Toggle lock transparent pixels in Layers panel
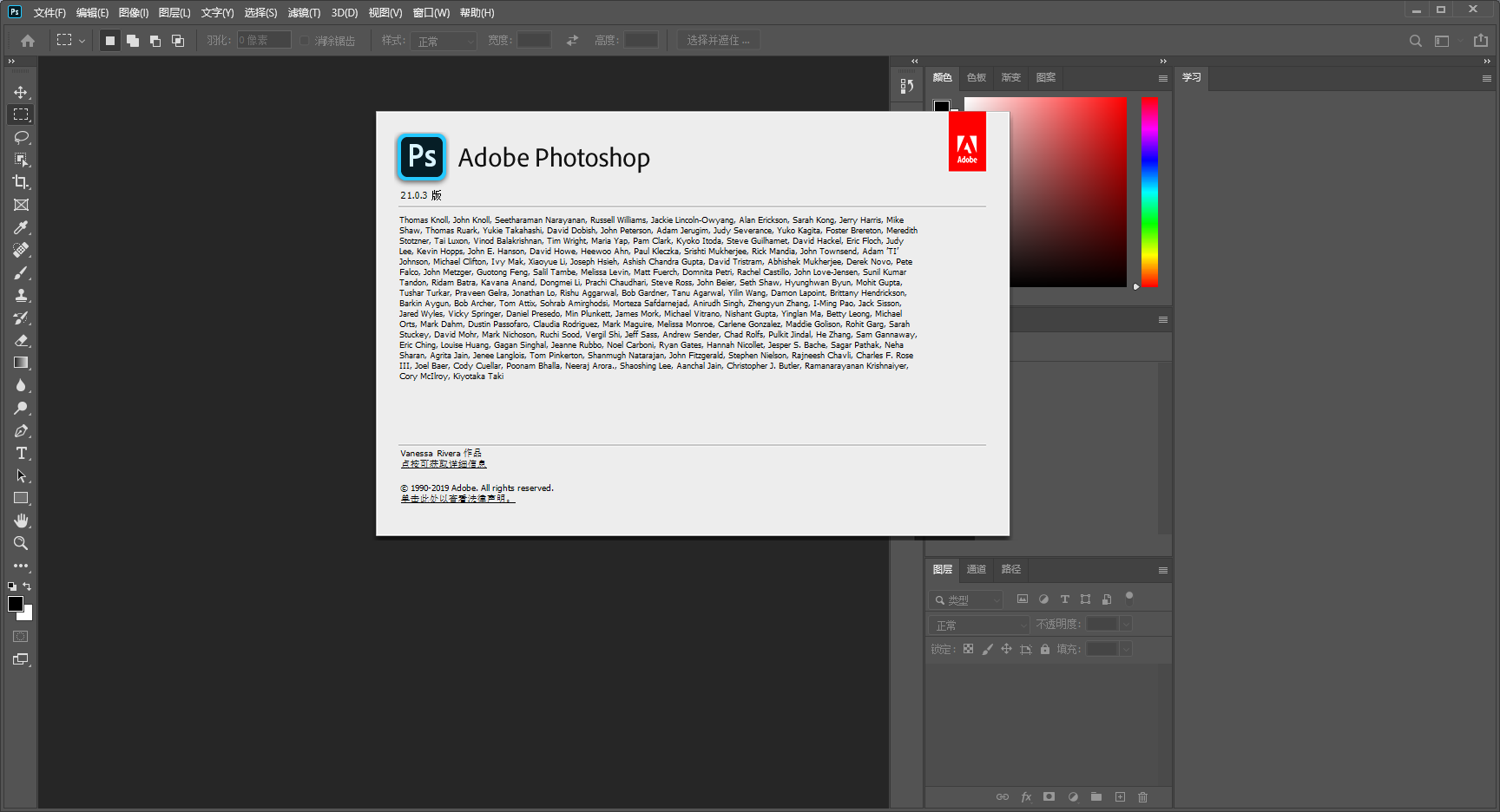This screenshot has width=1500, height=812. coord(968,649)
